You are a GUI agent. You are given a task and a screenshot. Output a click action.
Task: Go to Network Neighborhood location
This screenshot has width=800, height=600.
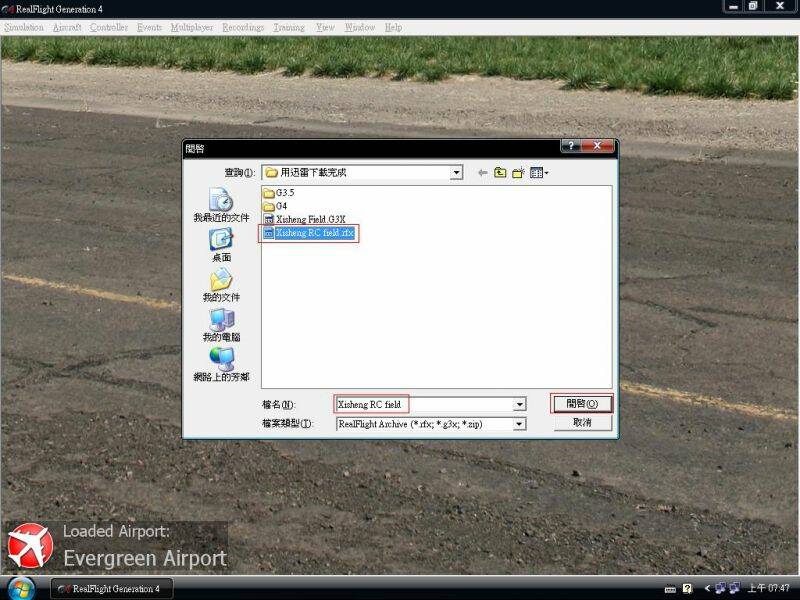point(221,364)
